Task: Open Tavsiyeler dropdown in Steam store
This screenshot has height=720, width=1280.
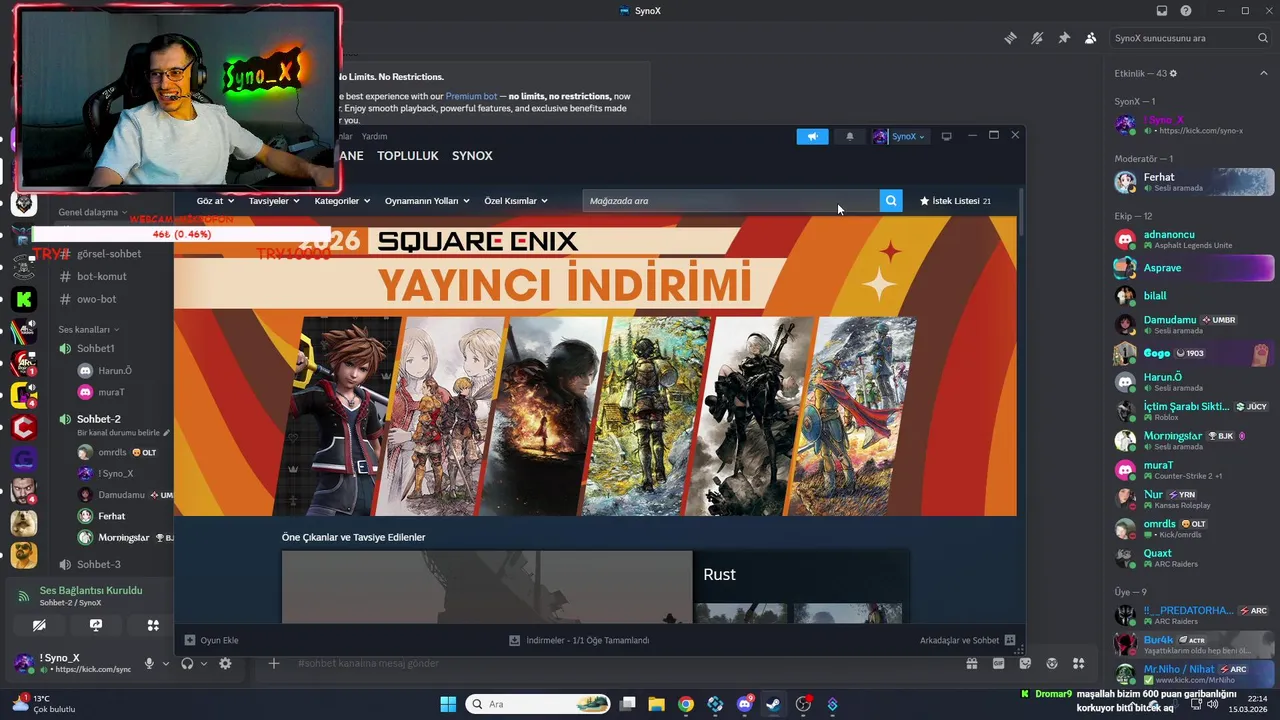Action: pyautogui.click(x=275, y=201)
